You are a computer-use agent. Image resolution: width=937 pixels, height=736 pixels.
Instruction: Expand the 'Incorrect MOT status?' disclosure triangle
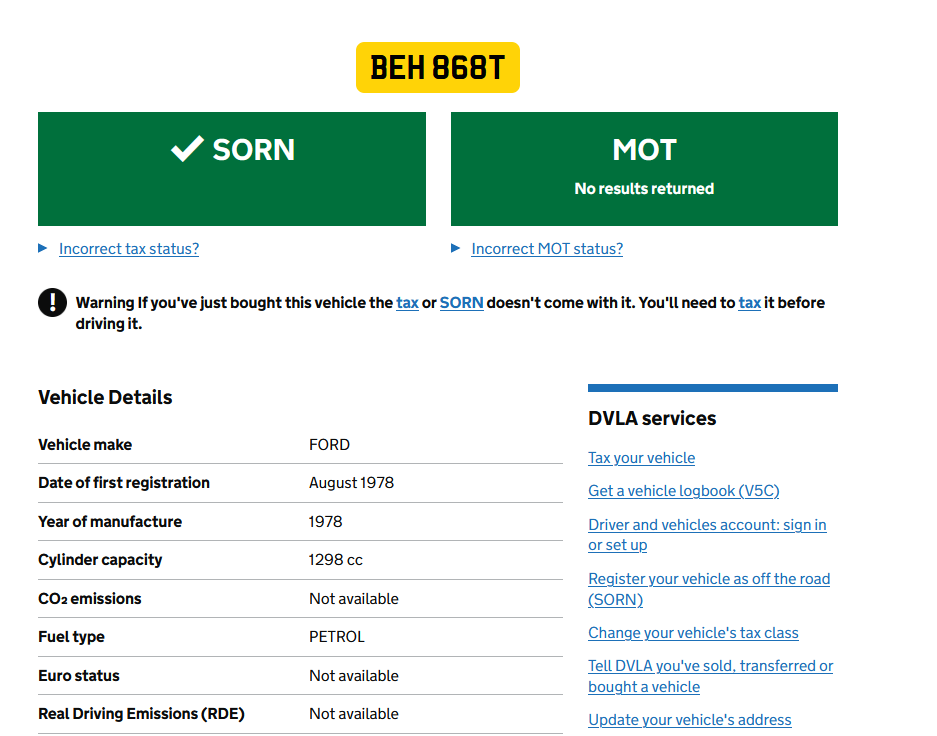[x=456, y=248]
